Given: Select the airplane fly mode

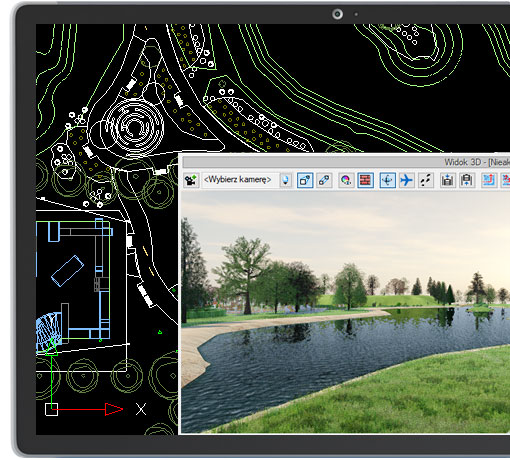Looking at the screenshot, I should [x=406, y=180].
